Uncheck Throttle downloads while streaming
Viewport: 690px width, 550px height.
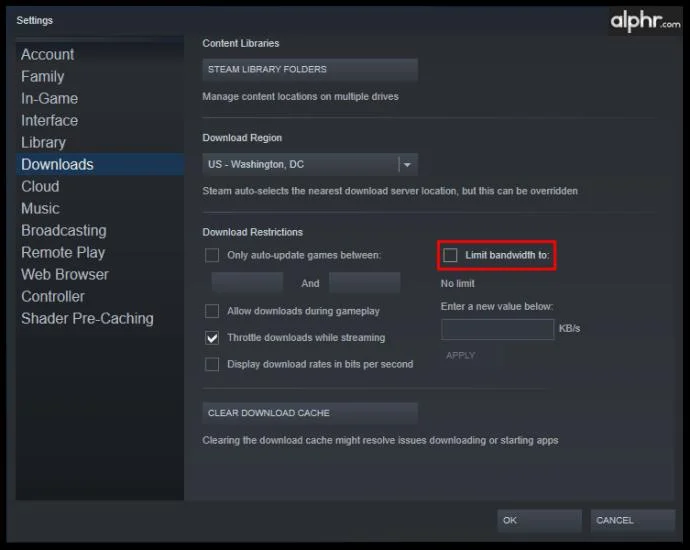(212, 338)
